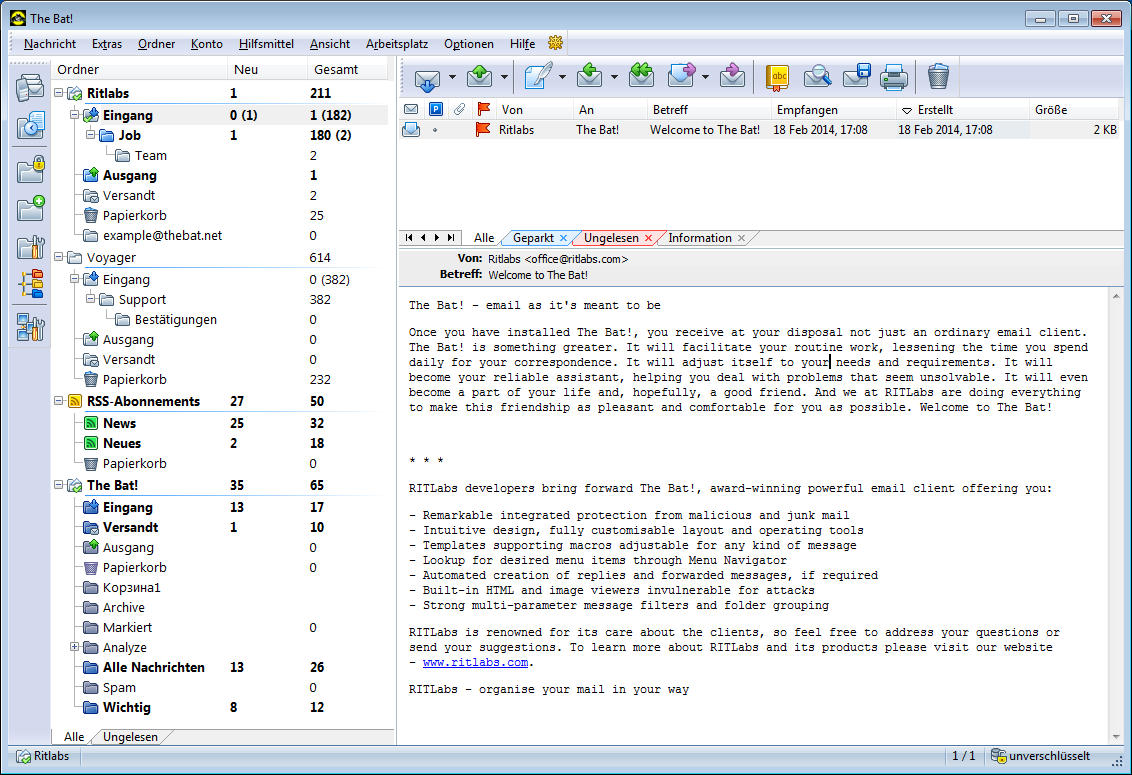
Task: Click the magnifier search messages icon
Action: click(817, 77)
